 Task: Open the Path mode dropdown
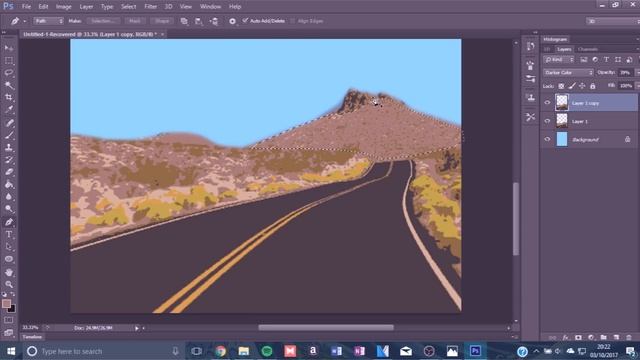(49, 21)
